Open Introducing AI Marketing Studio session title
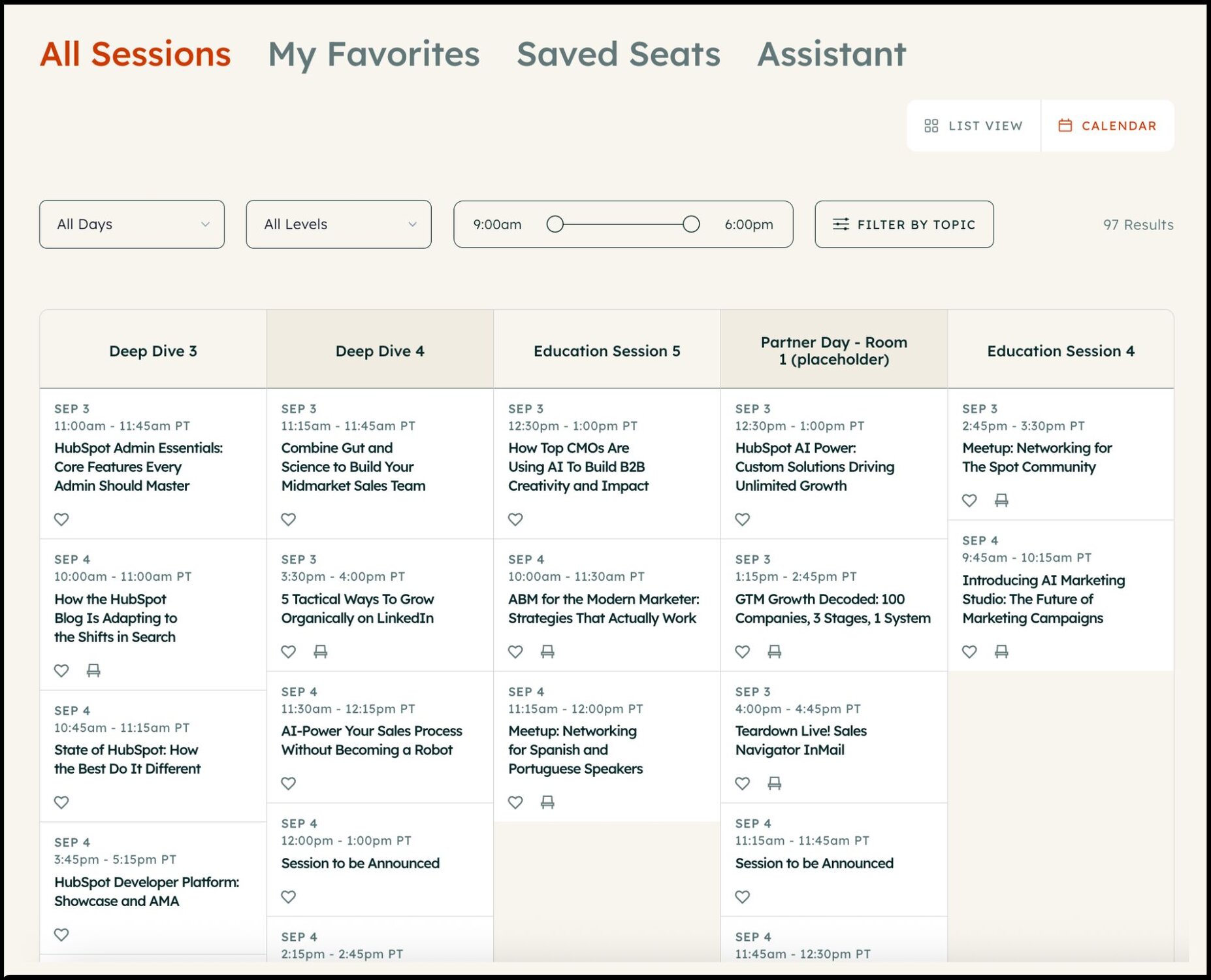Viewport: 1211px width, 980px height. tap(1043, 599)
